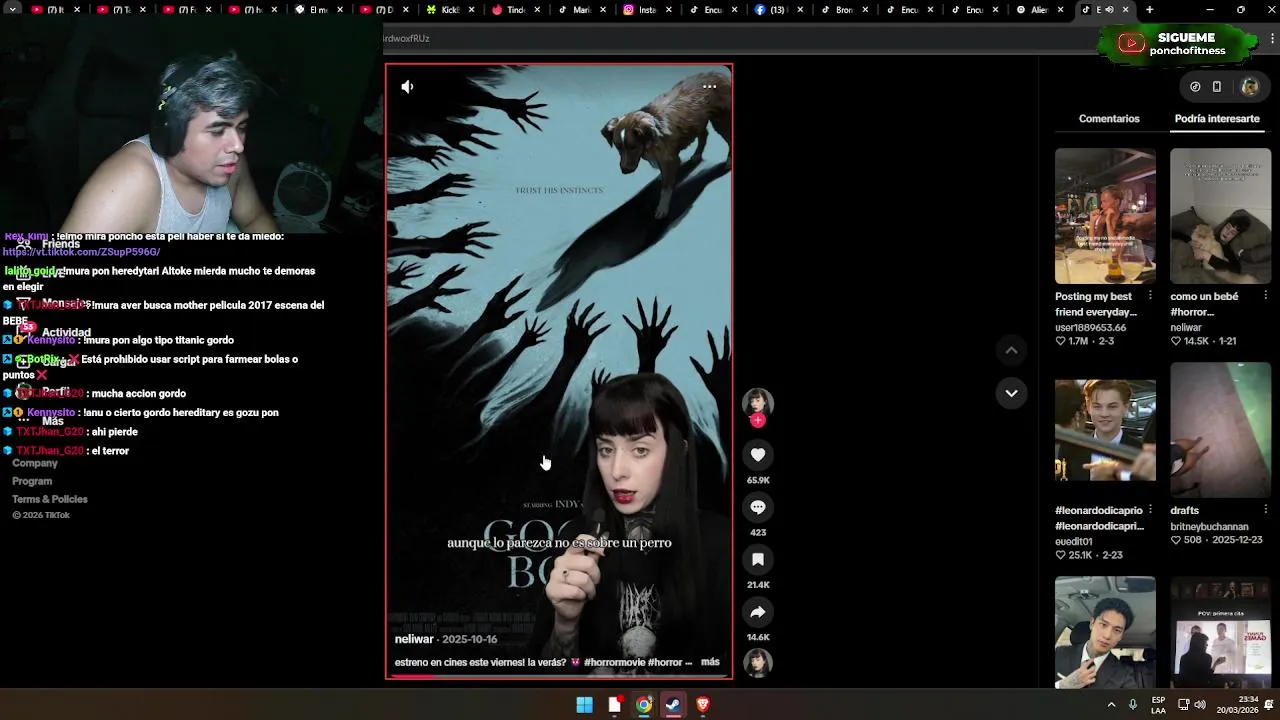Save video with the bookmark icon

pos(758,560)
